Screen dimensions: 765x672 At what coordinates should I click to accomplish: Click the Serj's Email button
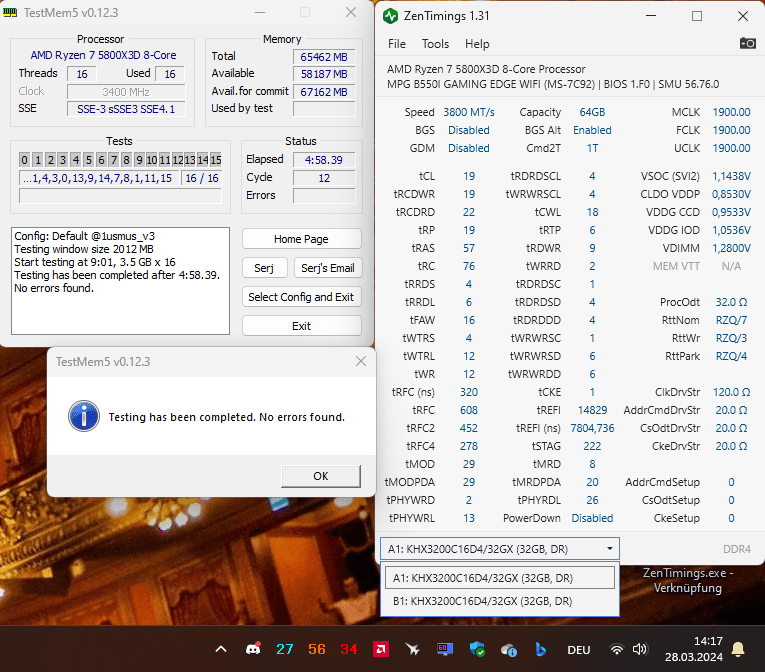coord(328,268)
